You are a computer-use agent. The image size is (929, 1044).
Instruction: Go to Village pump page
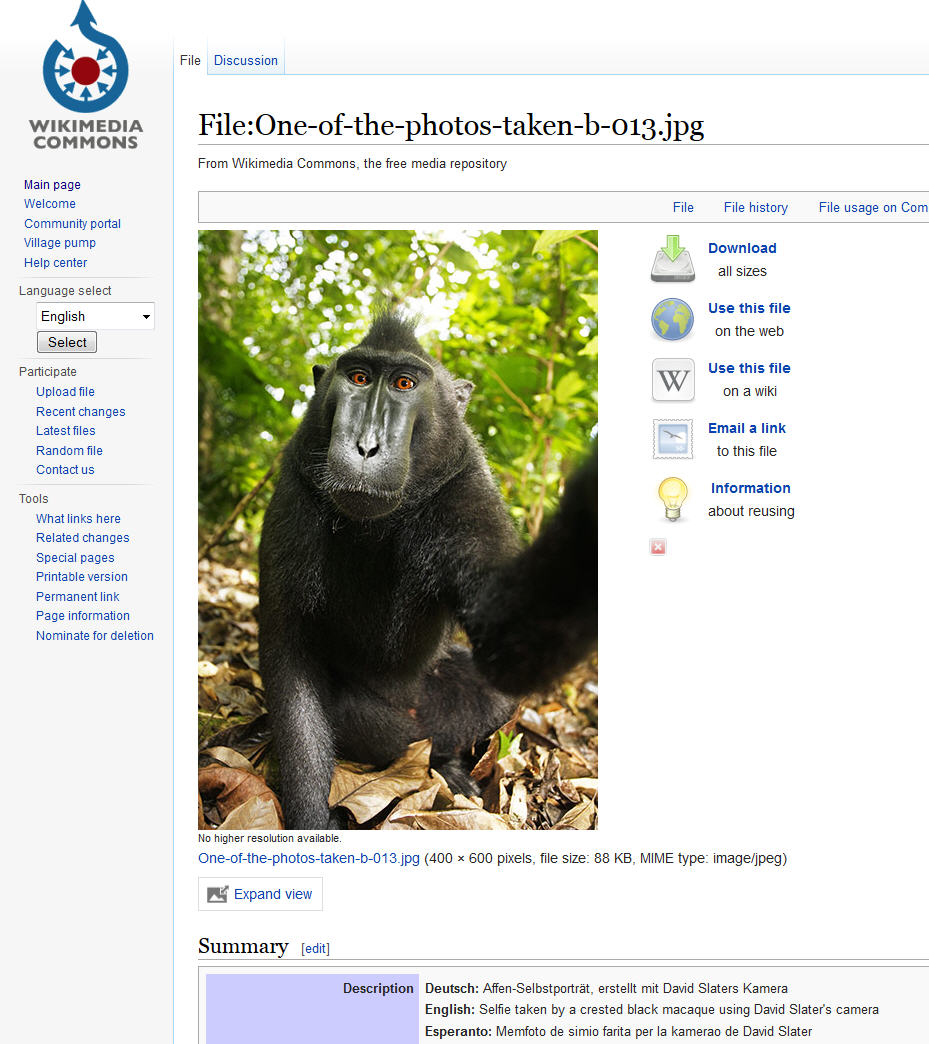coord(59,243)
